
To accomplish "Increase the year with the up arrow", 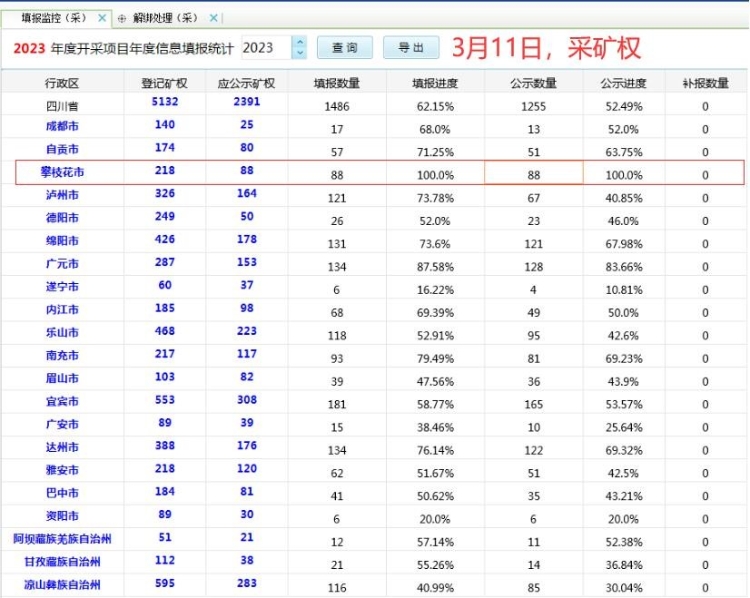I will (299, 42).
